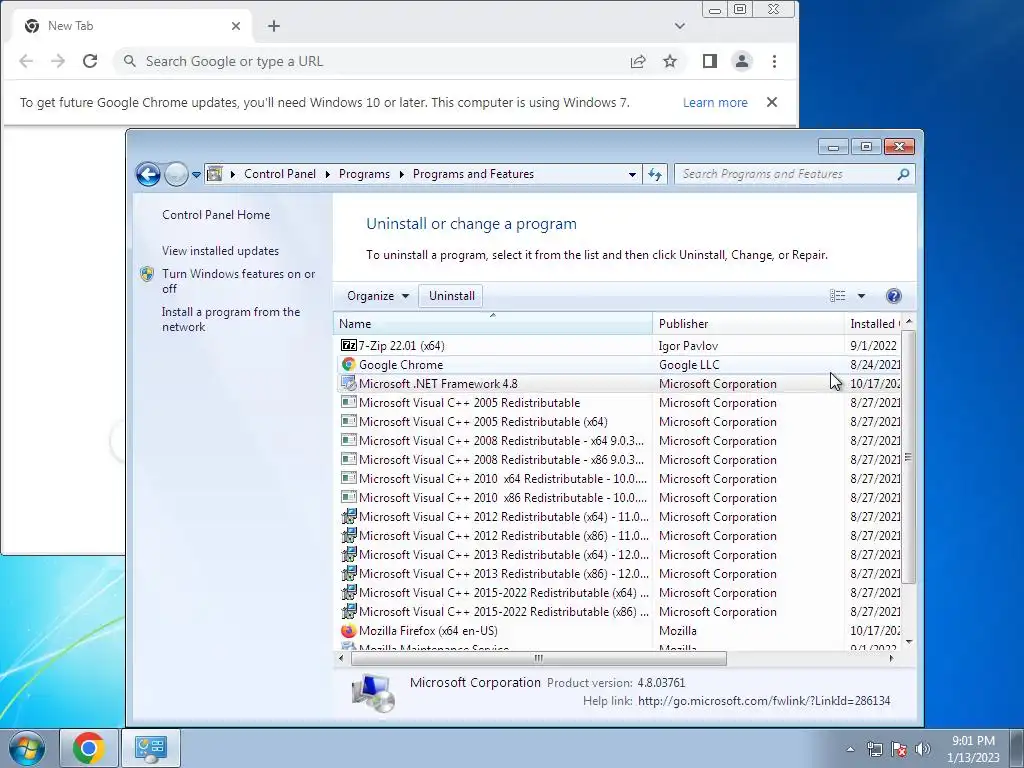Viewport: 1024px width, 768px height.
Task: Select the 7-Zip 22.01 (x64) icon
Action: pyautogui.click(x=349, y=345)
